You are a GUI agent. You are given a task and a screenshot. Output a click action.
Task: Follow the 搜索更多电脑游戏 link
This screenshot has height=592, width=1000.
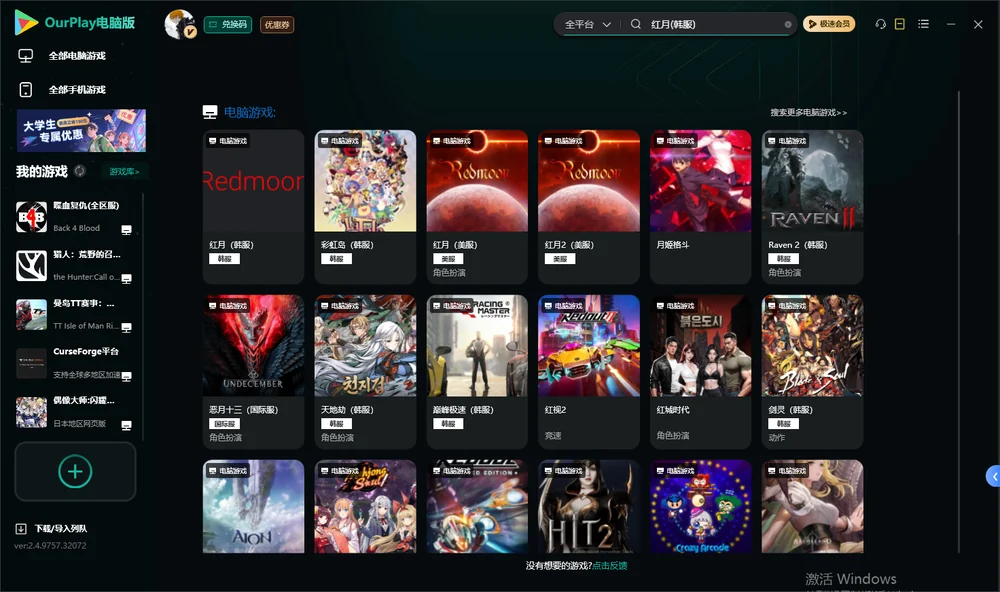(x=808, y=113)
